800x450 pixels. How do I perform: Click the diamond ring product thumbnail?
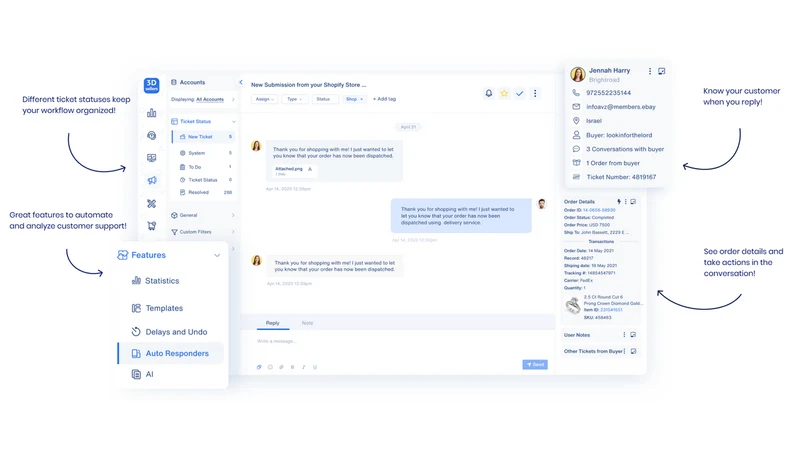tap(573, 305)
